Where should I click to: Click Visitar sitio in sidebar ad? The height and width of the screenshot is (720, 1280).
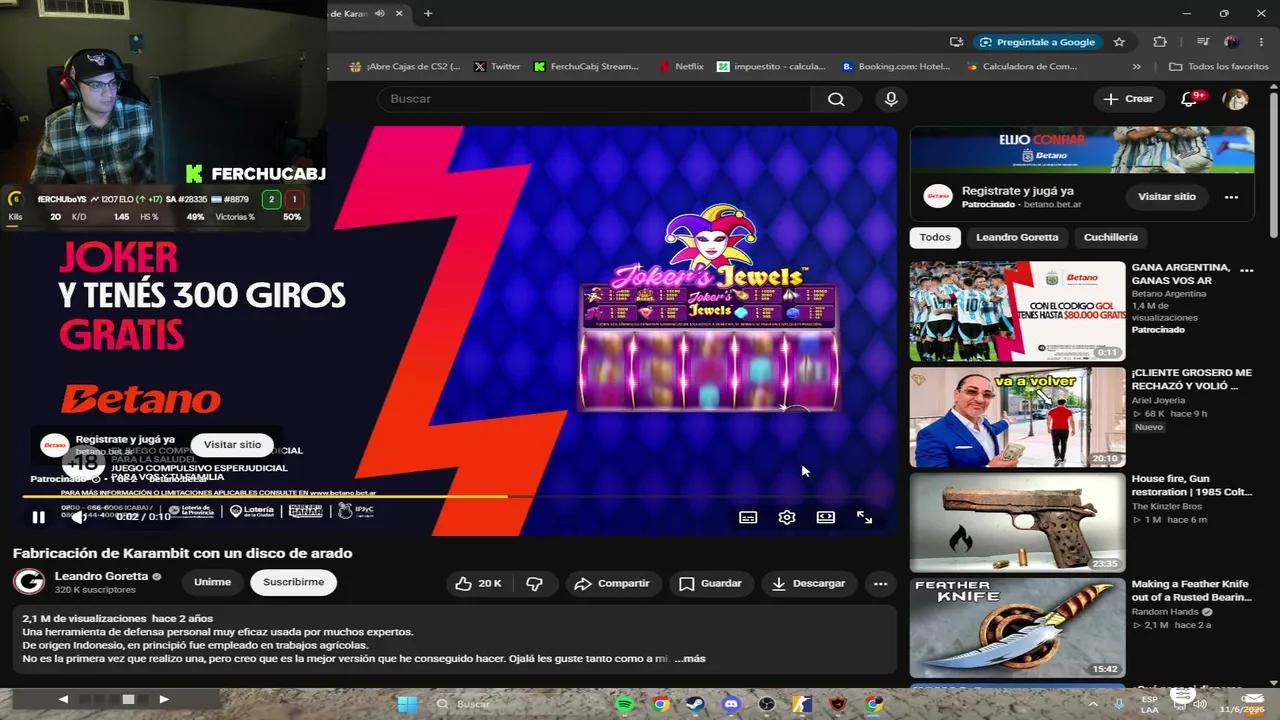(1167, 197)
